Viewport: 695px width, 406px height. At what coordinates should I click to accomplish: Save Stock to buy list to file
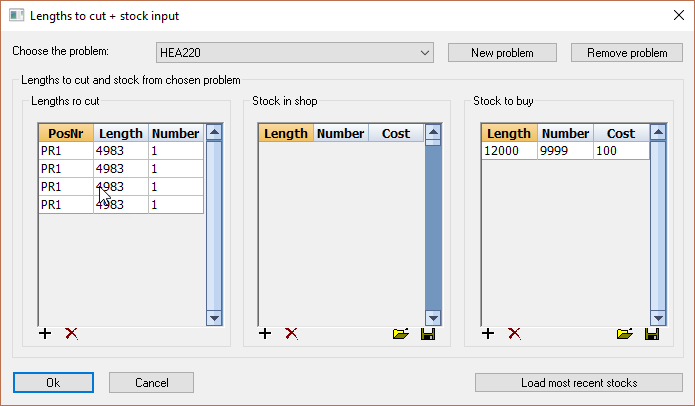652,334
